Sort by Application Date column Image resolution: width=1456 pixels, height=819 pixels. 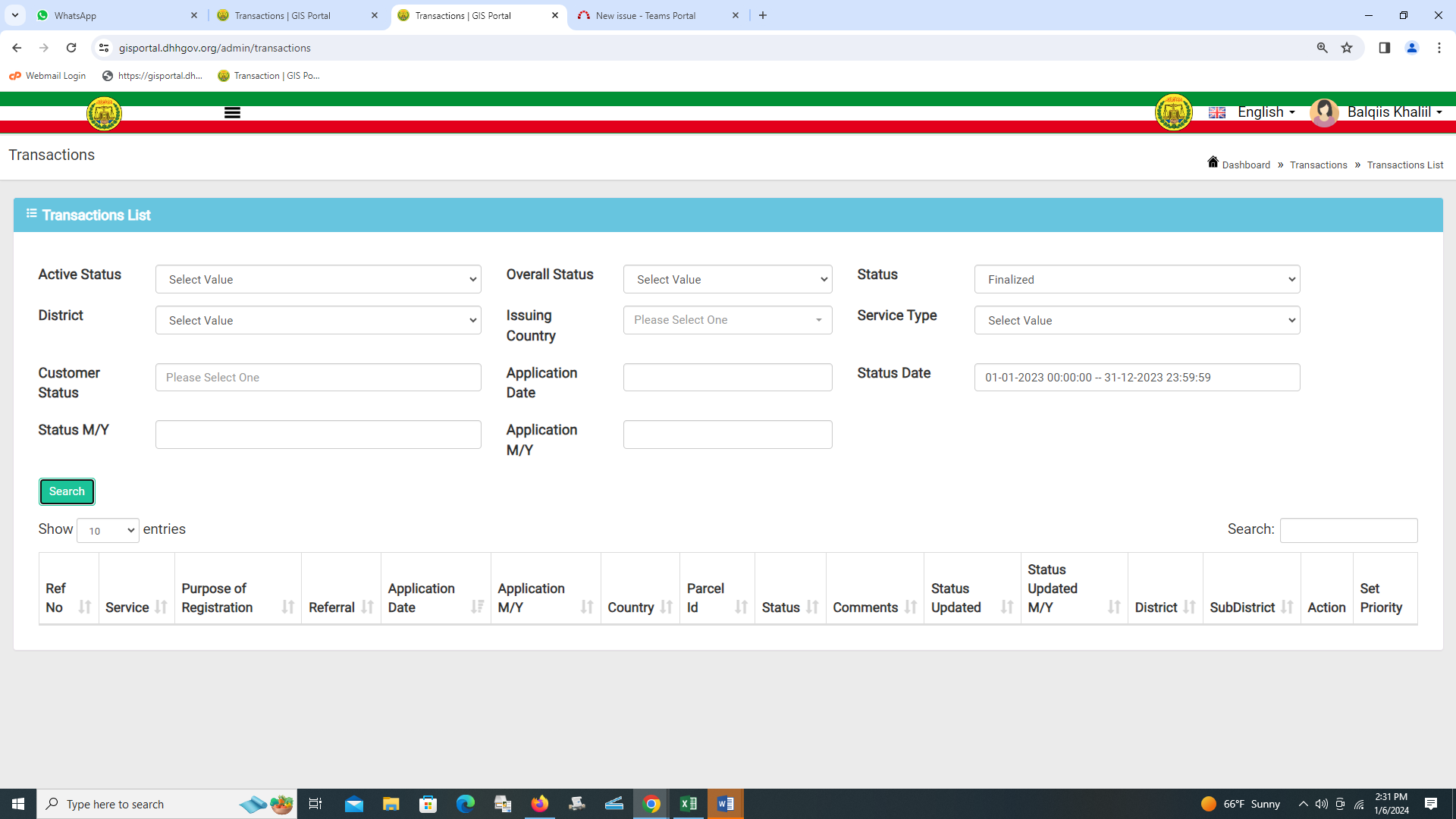click(x=477, y=607)
